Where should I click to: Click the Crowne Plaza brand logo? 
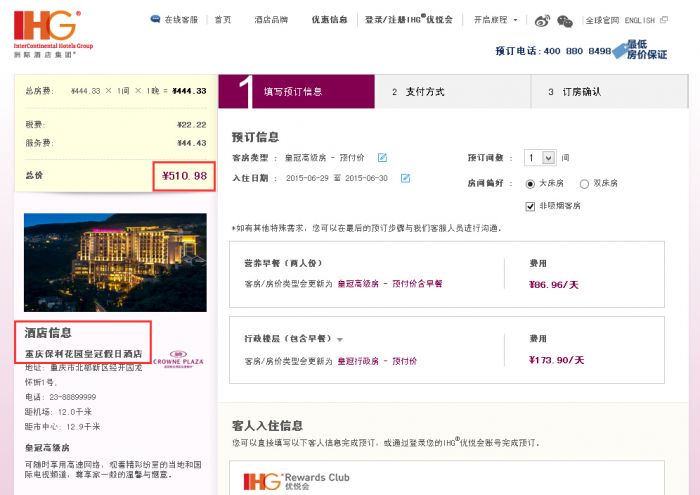click(178, 359)
